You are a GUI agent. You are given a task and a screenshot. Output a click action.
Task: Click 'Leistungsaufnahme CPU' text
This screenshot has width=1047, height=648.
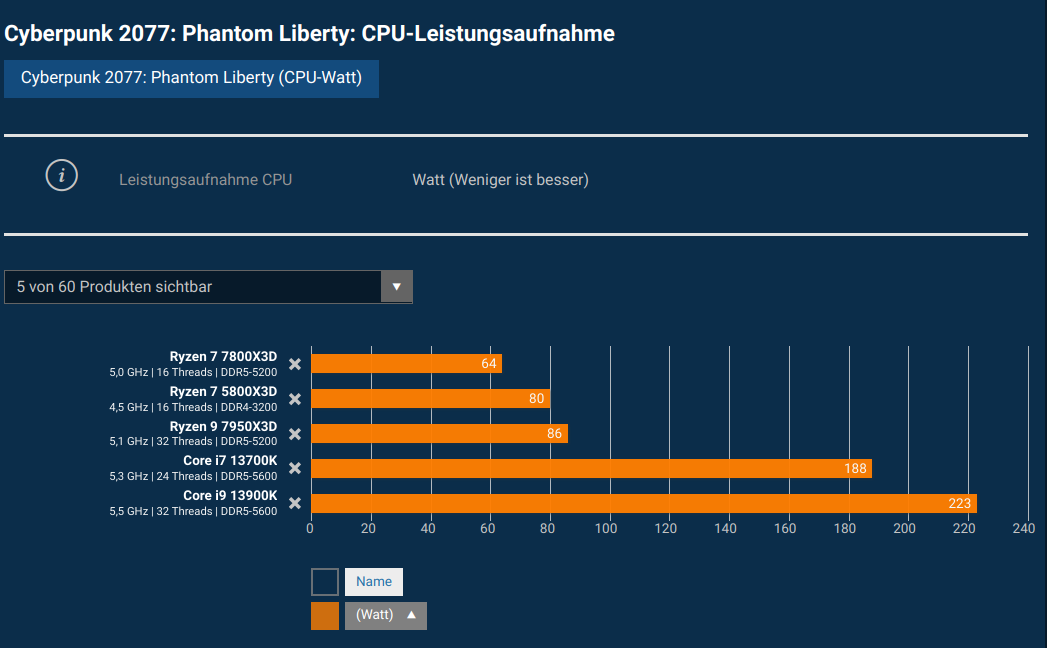(x=205, y=180)
